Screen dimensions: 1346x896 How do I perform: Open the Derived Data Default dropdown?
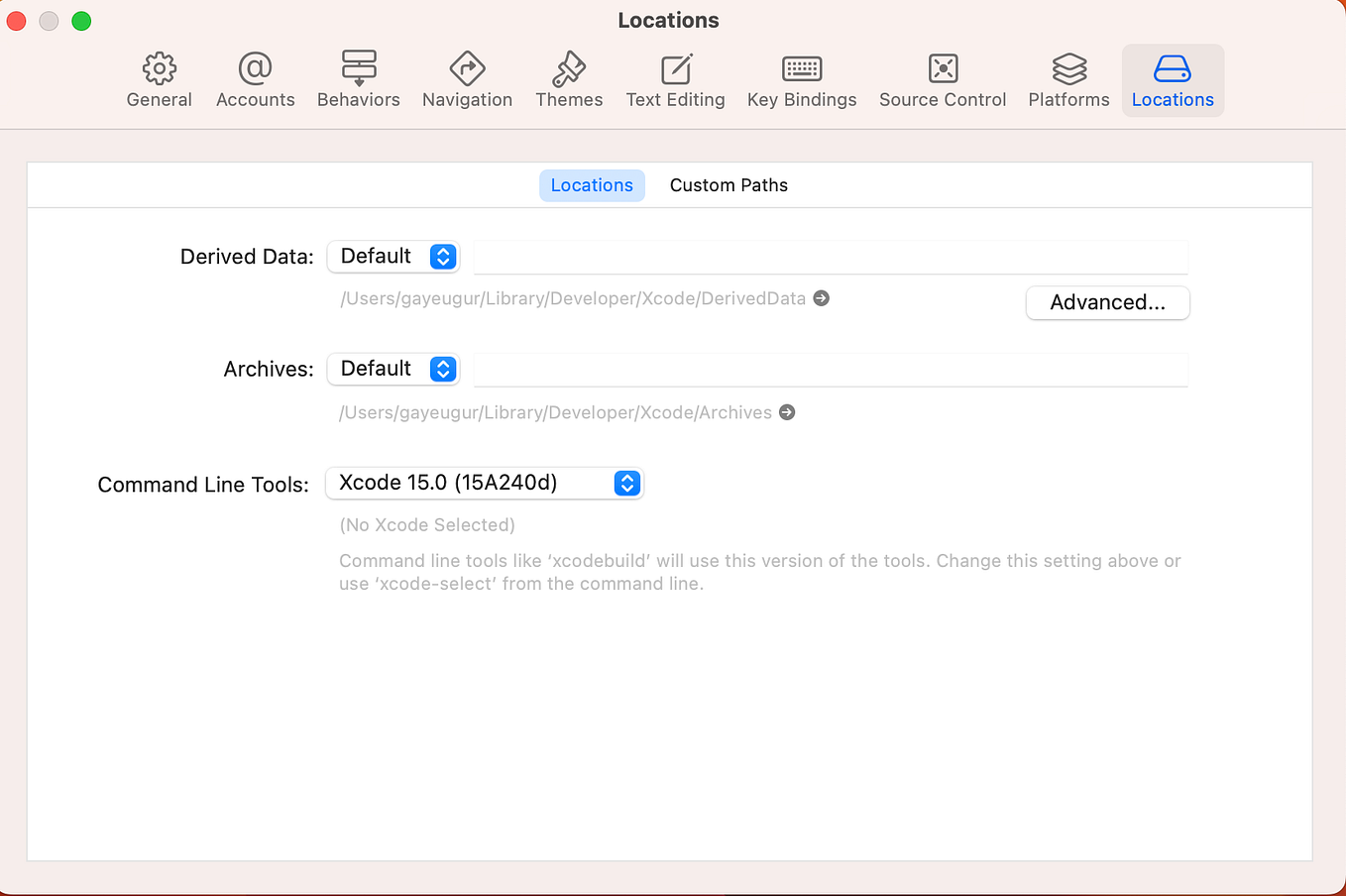tap(393, 256)
